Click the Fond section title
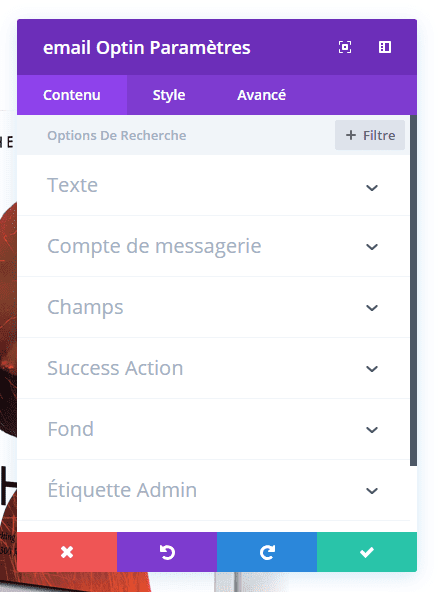 pos(71,429)
